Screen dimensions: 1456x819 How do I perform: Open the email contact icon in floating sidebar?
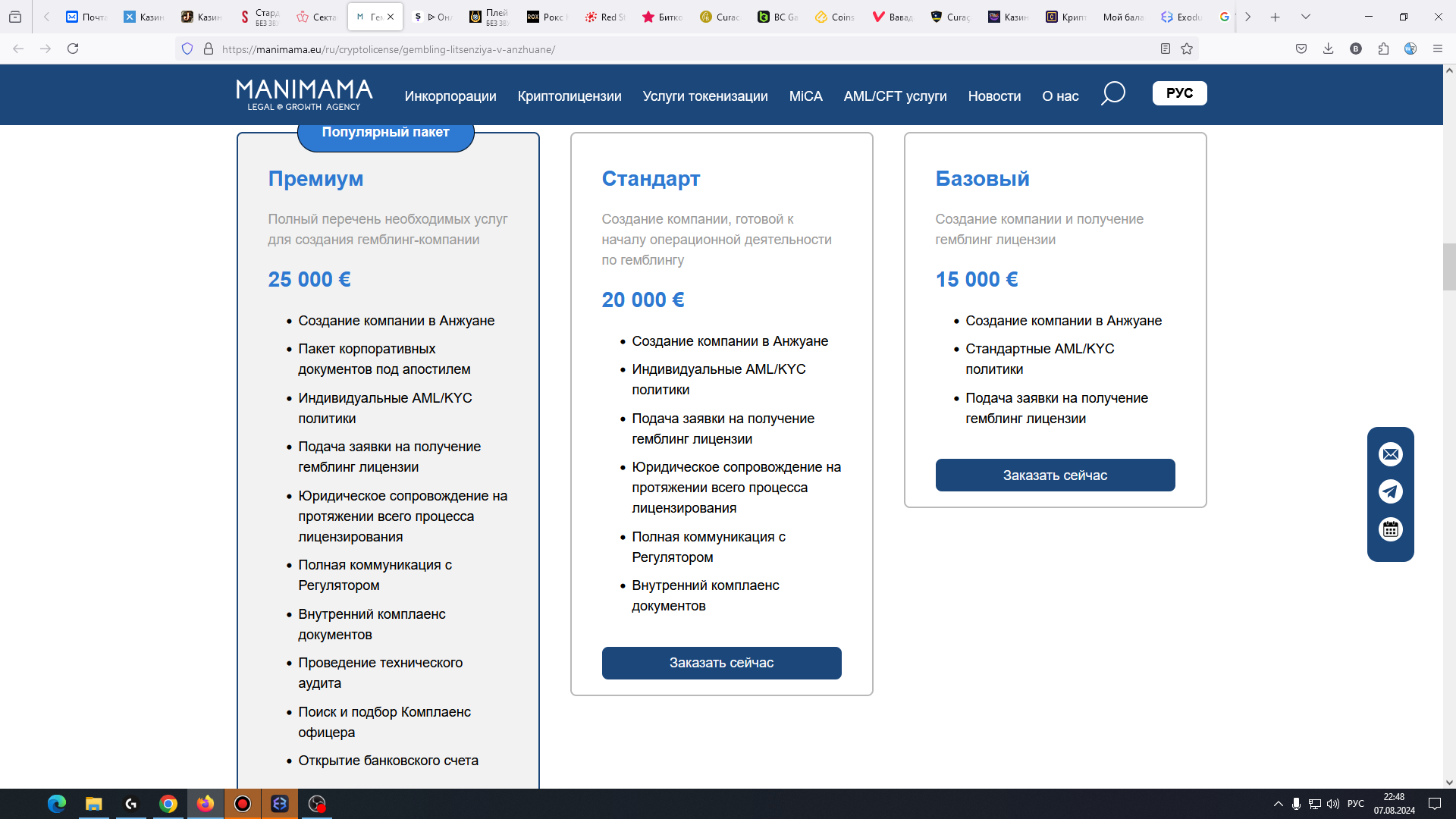pos(1390,454)
